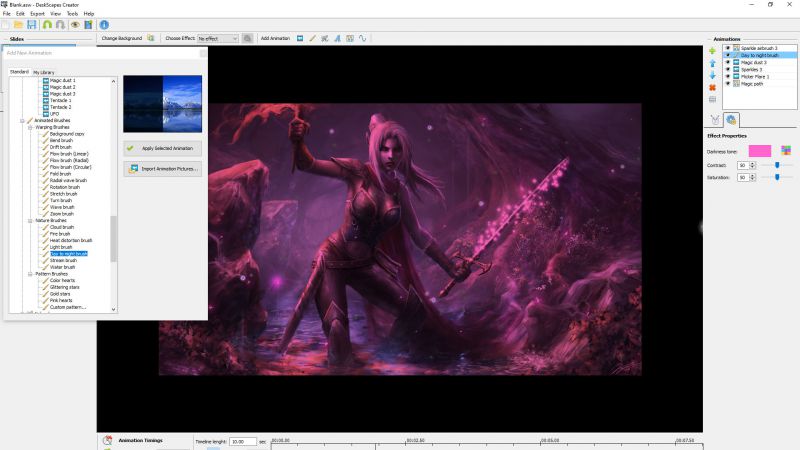800x450 pixels.
Task: Collapse the Nature Brushes group
Action: click(x=30, y=221)
